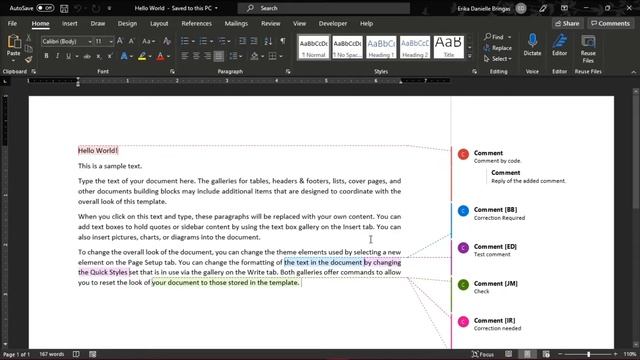Viewport: 640px width, 360px height.
Task: Insert a bulleted list
Action: tap(185, 41)
